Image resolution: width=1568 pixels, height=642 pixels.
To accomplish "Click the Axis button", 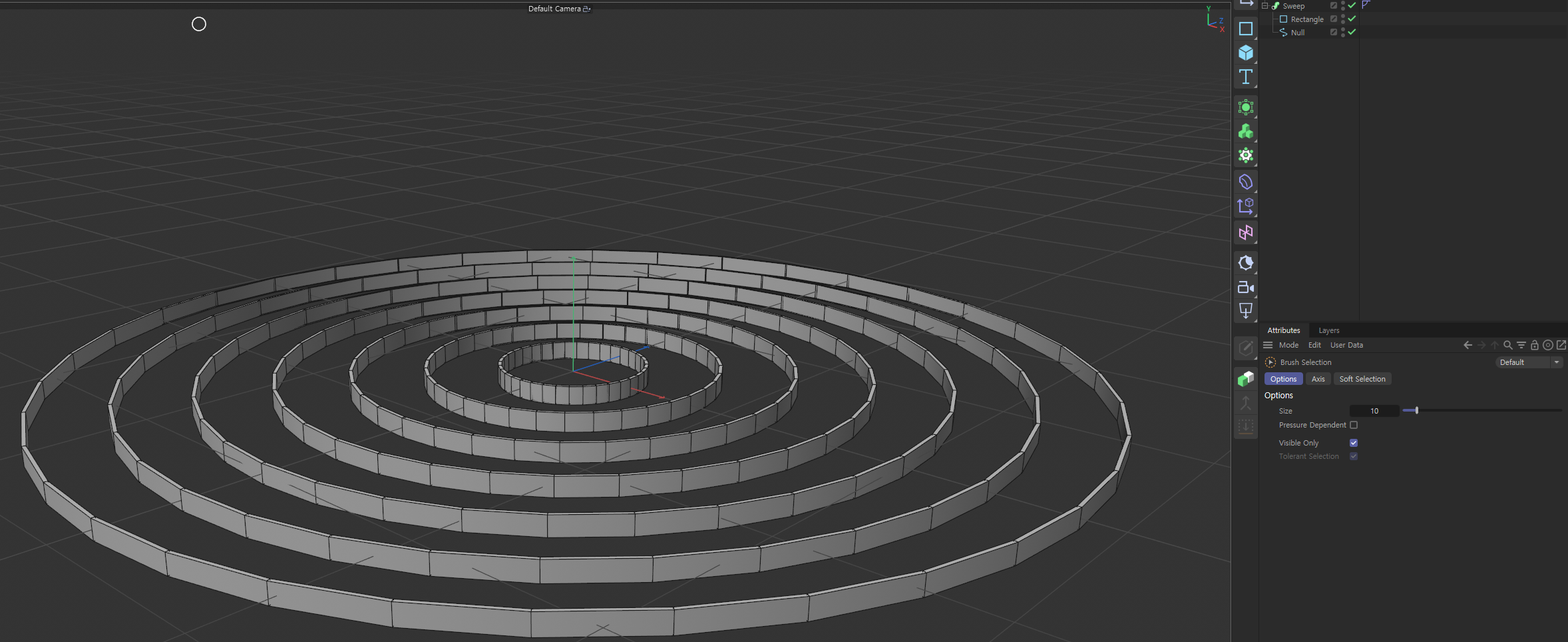I will 1318,379.
